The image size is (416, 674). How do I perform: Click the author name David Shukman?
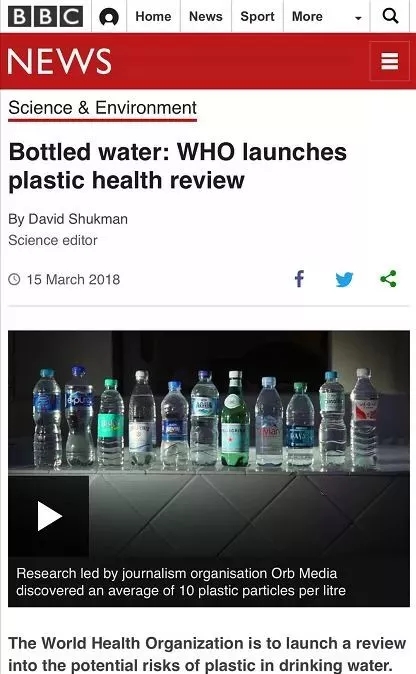point(78,219)
